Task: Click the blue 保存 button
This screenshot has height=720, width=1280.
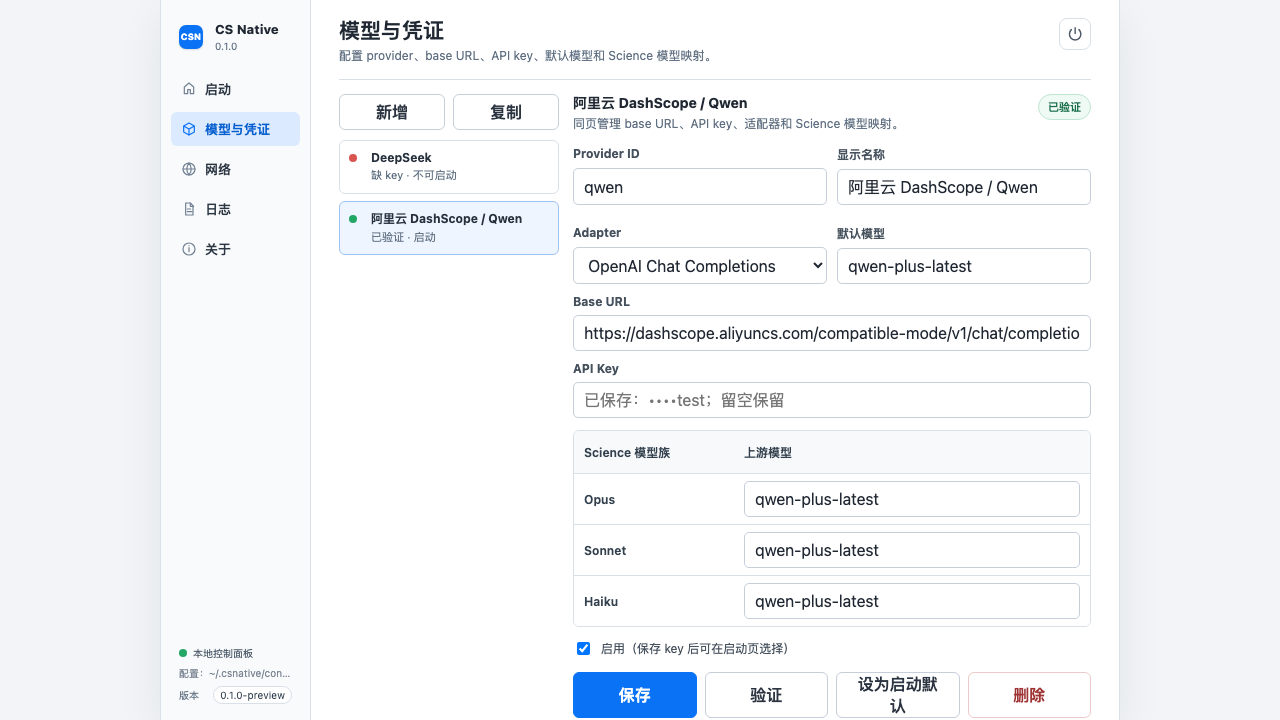Action: pyautogui.click(x=635, y=695)
